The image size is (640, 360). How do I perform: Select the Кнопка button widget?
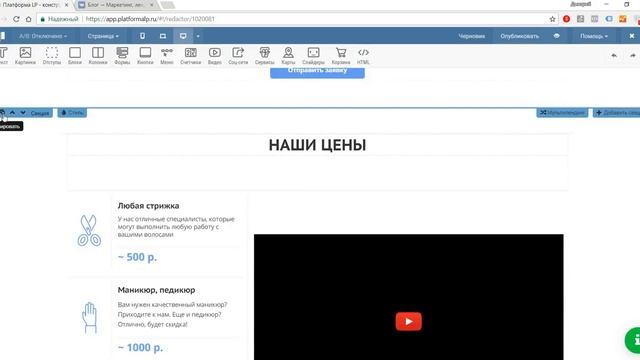pos(145,56)
